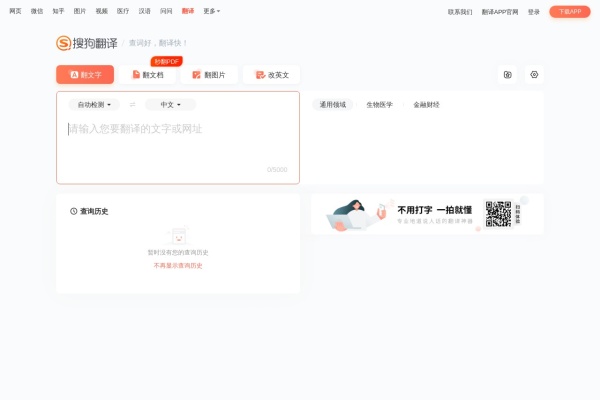This screenshot has height=400, width=600.
Task: Click the 查询历史 heading
Action: pyautogui.click(x=94, y=211)
